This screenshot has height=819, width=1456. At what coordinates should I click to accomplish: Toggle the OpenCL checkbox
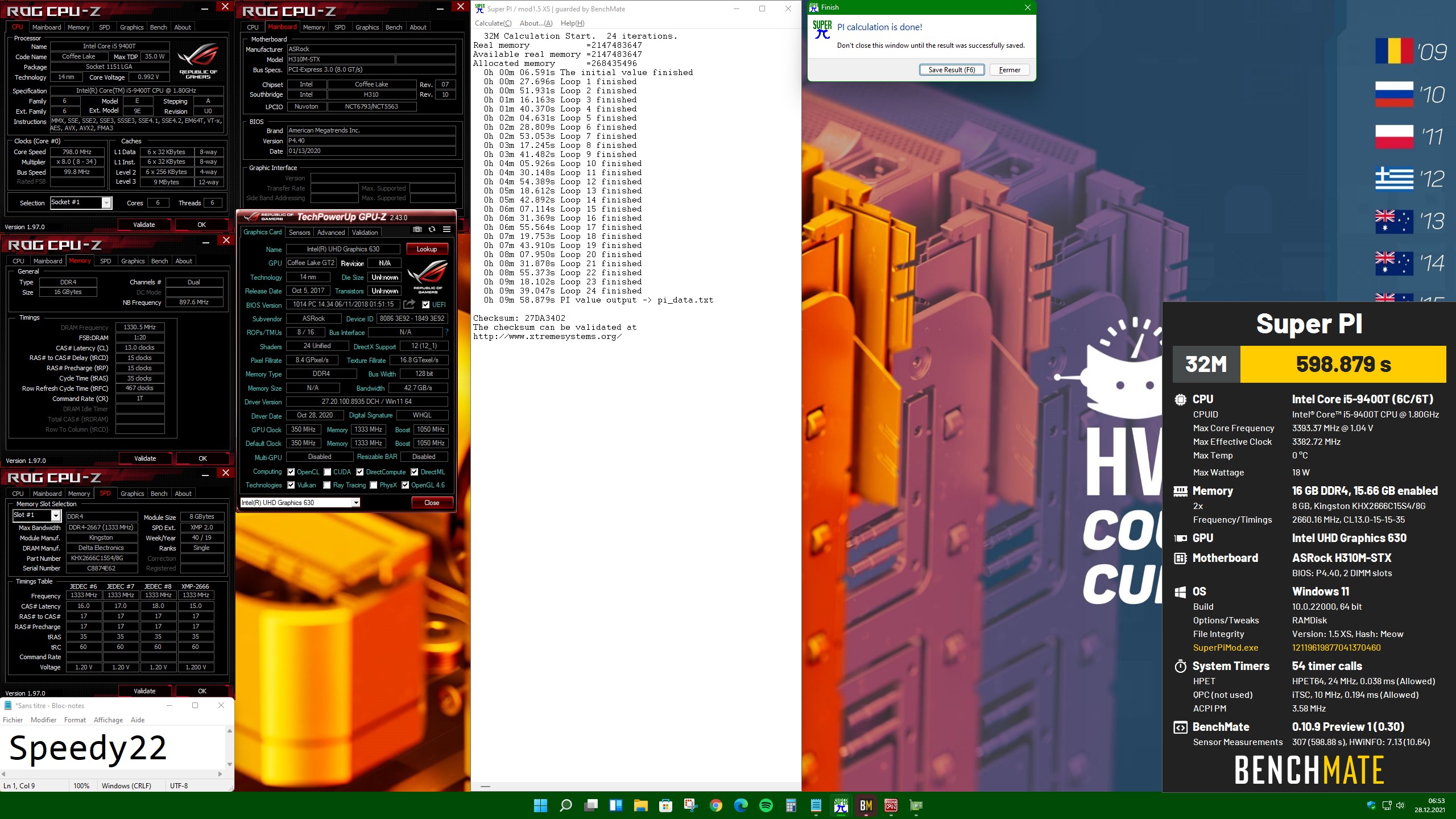click(291, 471)
